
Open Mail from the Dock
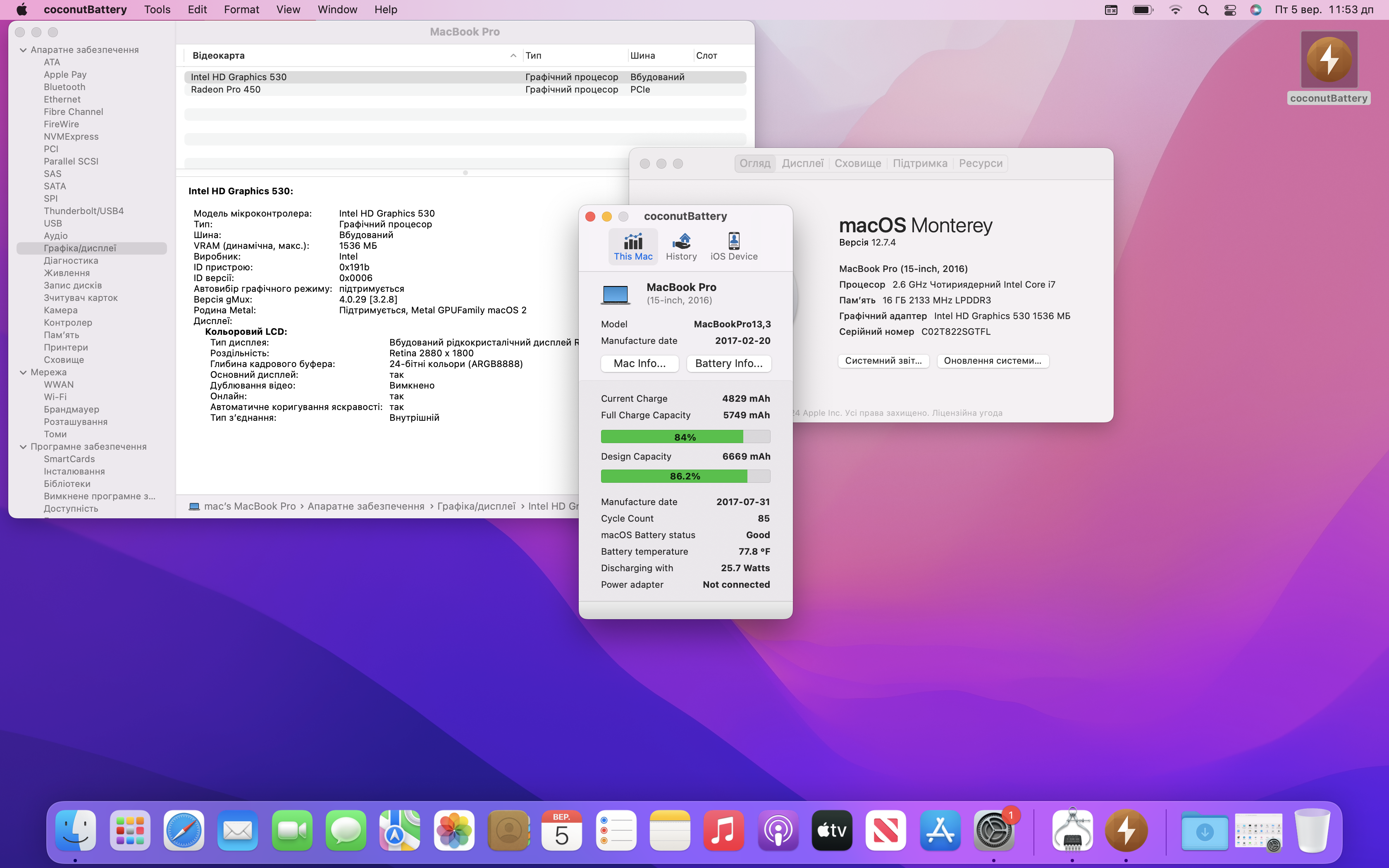click(x=238, y=830)
